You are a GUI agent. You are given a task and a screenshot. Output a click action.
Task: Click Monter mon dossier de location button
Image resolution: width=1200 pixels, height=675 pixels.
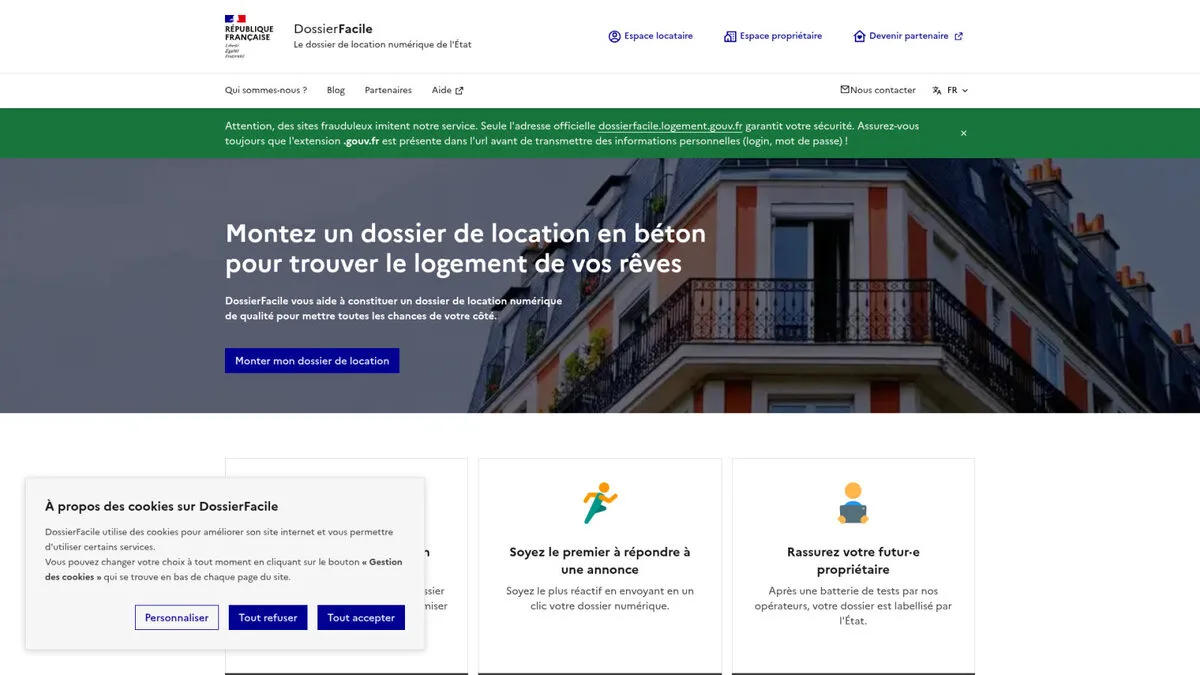click(x=312, y=361)
